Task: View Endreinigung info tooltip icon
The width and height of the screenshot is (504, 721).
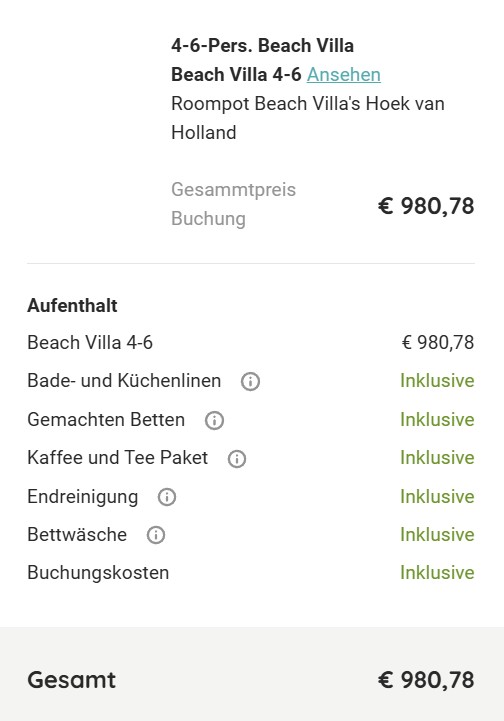Action: (x=167, y=497)
